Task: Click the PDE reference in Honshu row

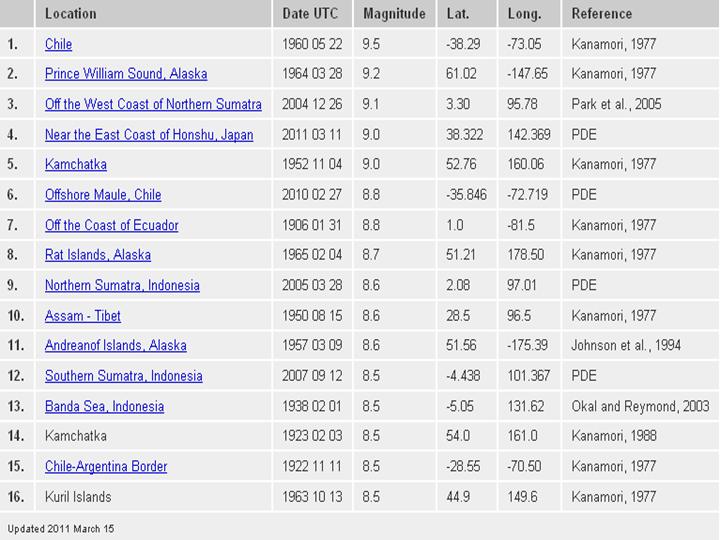Action: tap(584, 135)
